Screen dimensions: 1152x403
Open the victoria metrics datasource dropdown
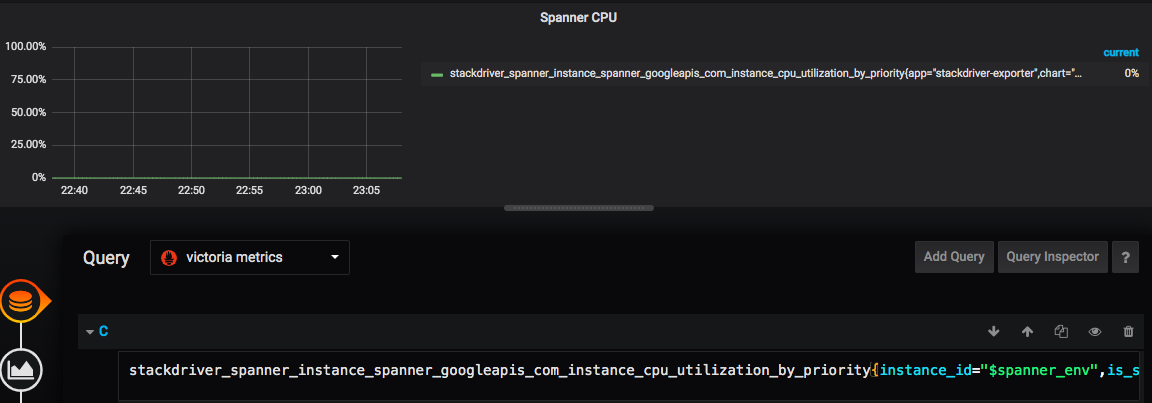tap(250, 258)
